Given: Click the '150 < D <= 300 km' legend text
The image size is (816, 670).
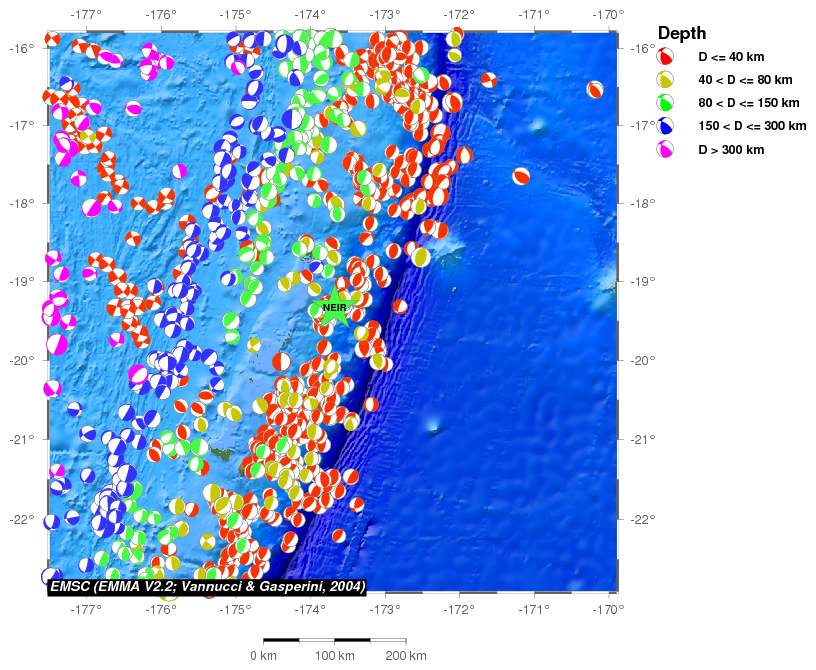Looking at the screenshot, I should coord(751,126).
